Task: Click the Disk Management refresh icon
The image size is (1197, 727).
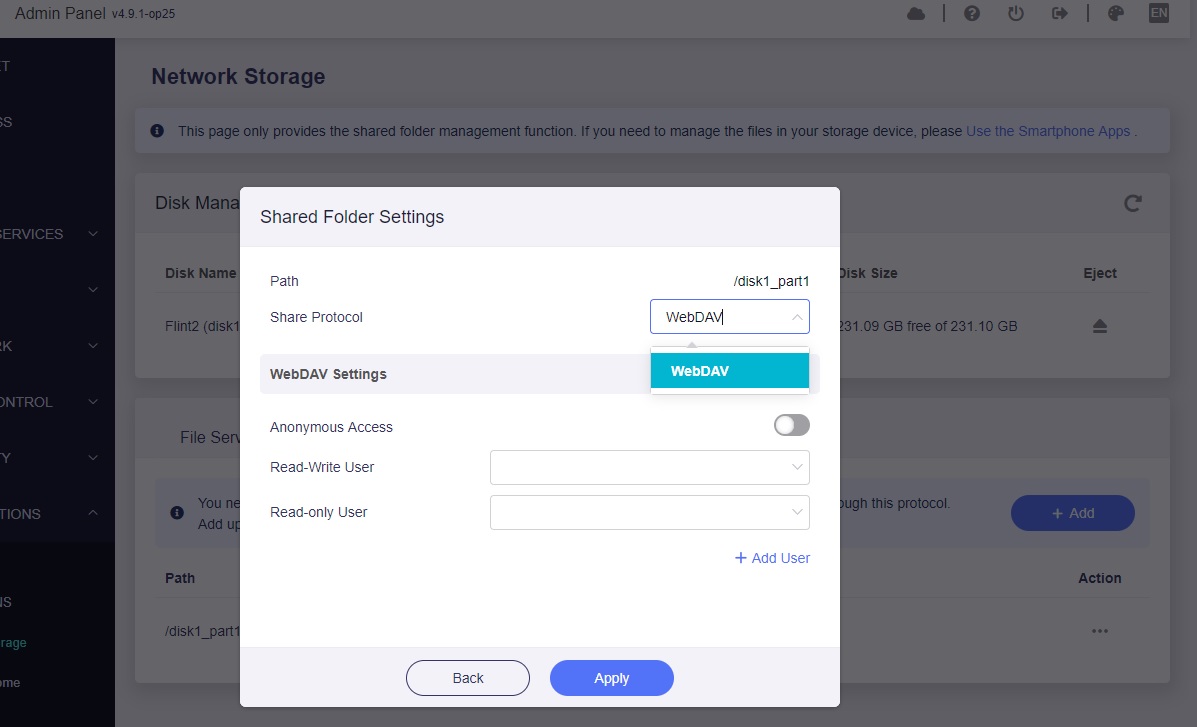Action: [1133, 203]
